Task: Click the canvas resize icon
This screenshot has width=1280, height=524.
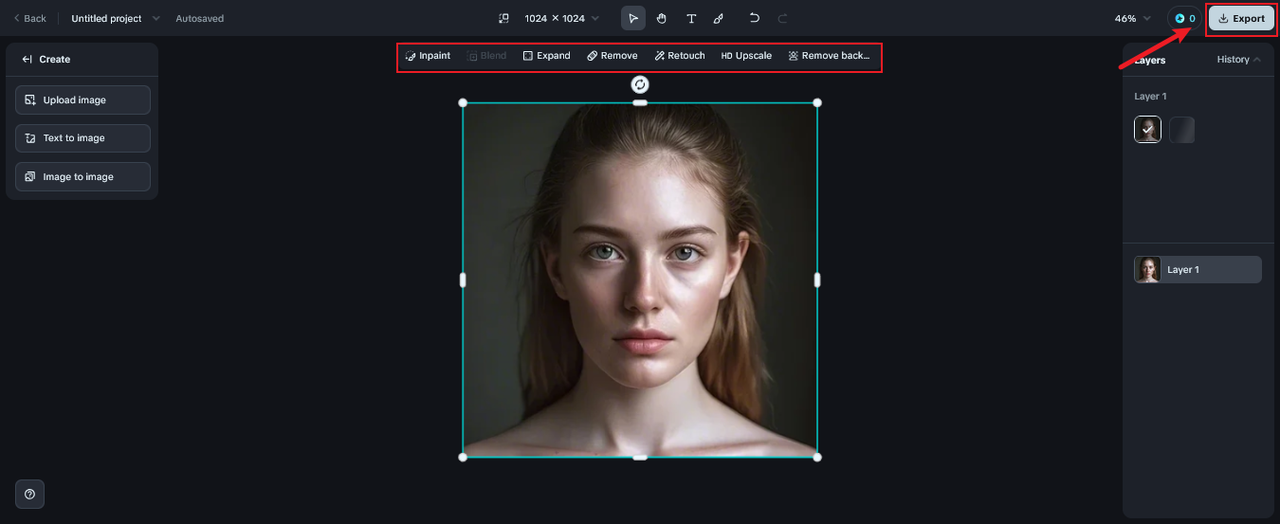Action: [504, 18]
